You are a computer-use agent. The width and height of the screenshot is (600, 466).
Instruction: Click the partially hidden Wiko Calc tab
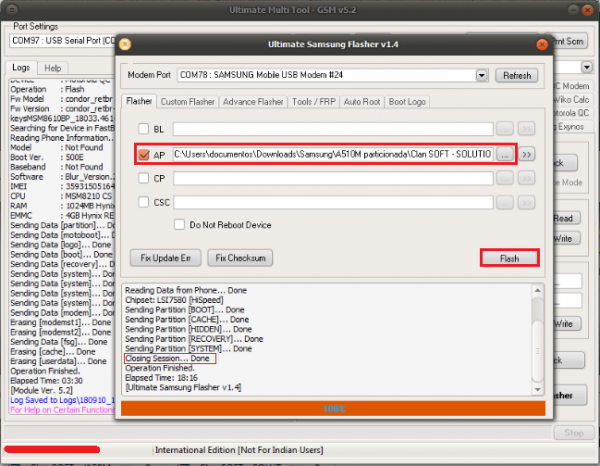(x=571, y=100)
